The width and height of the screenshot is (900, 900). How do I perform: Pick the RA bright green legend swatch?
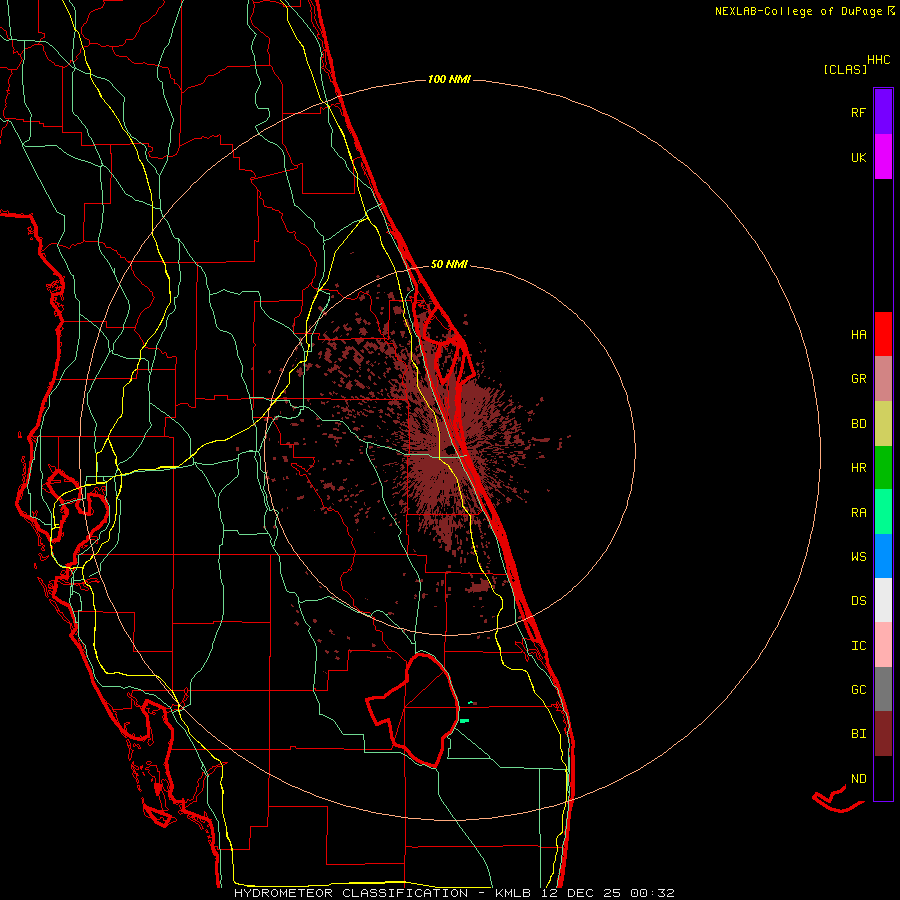pos(883,512)
